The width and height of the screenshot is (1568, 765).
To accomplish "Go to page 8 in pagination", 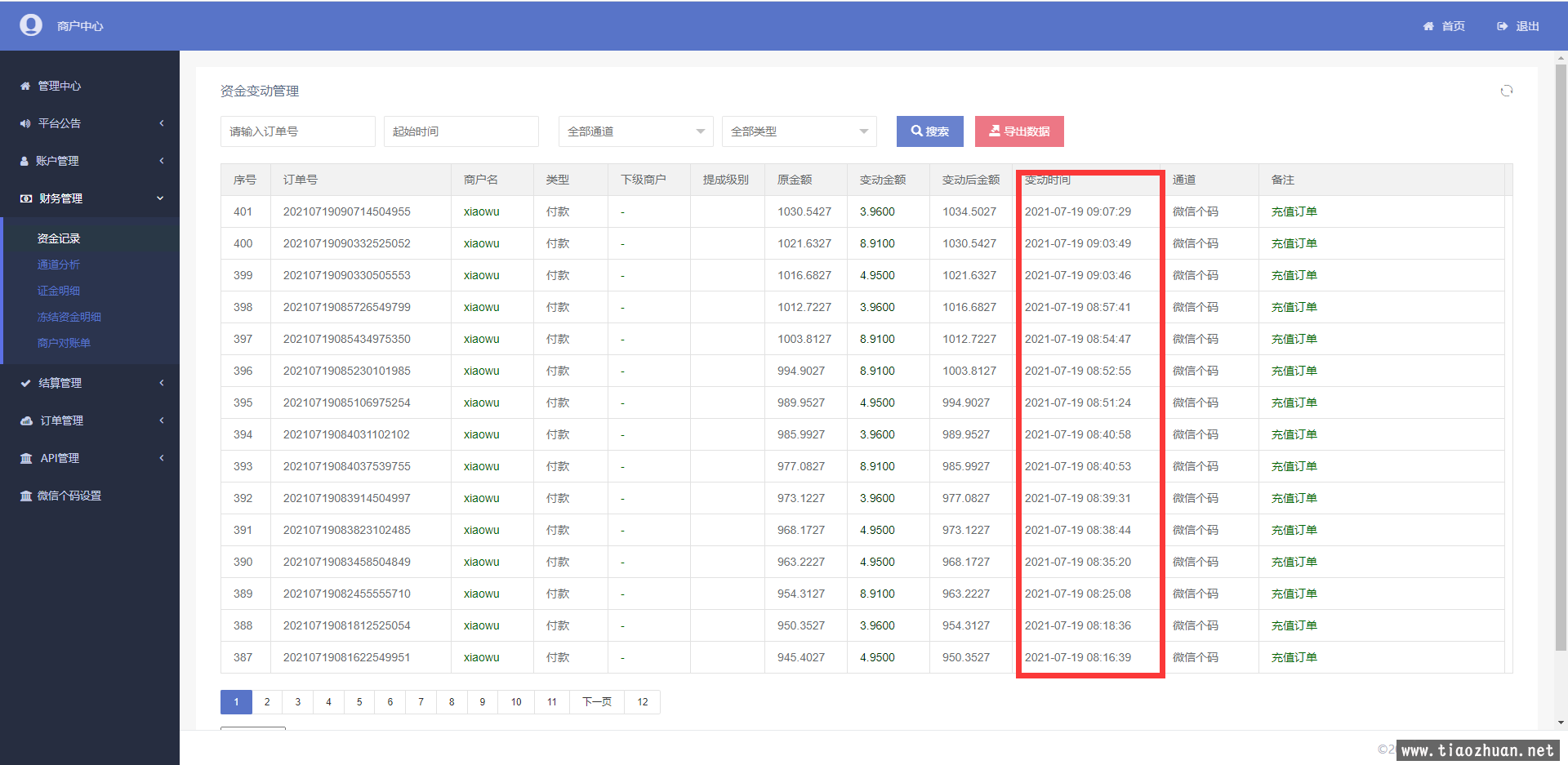I will click(452, 702).
